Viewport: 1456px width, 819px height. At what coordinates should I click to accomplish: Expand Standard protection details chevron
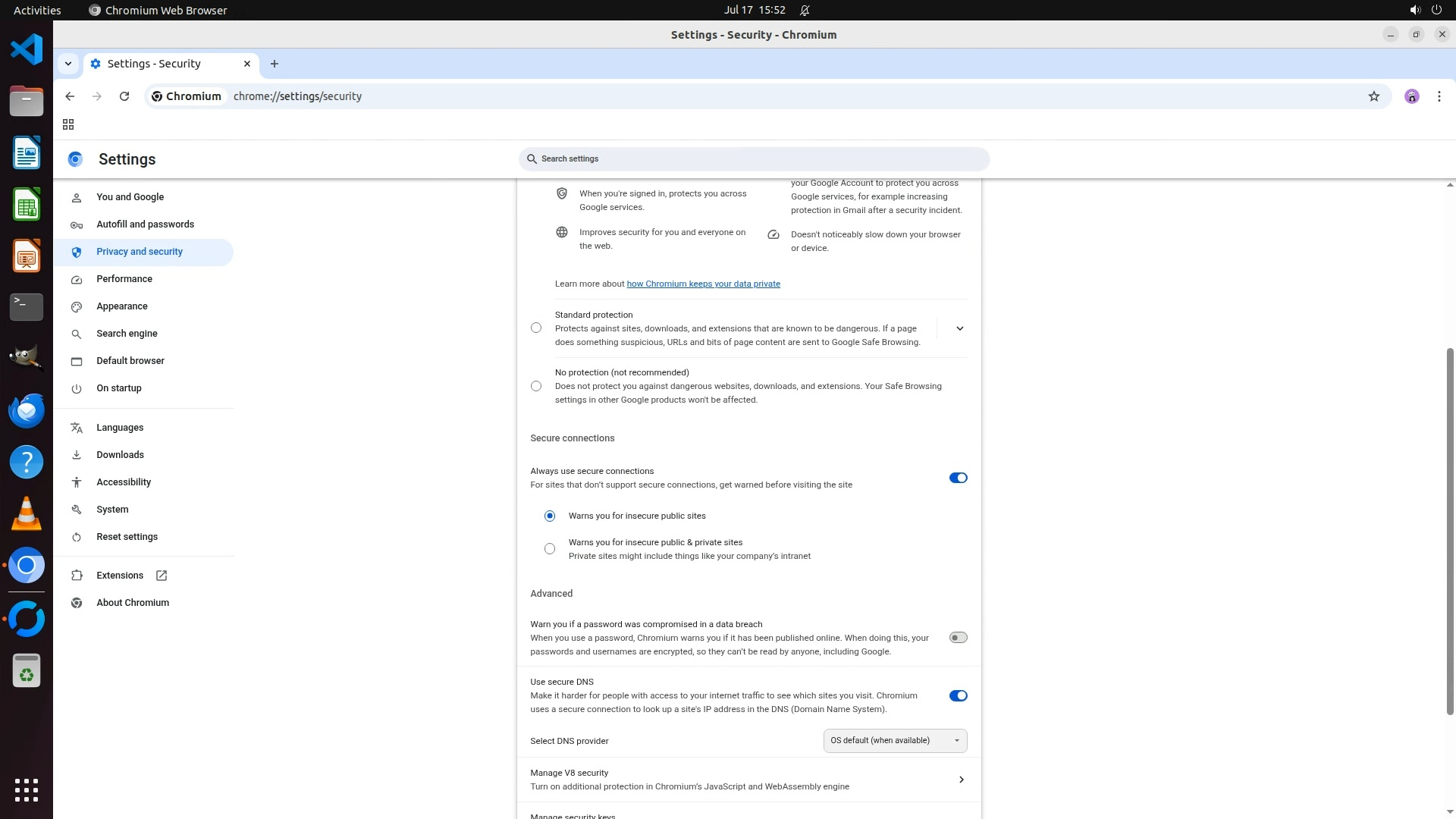[x=959, y=328]
